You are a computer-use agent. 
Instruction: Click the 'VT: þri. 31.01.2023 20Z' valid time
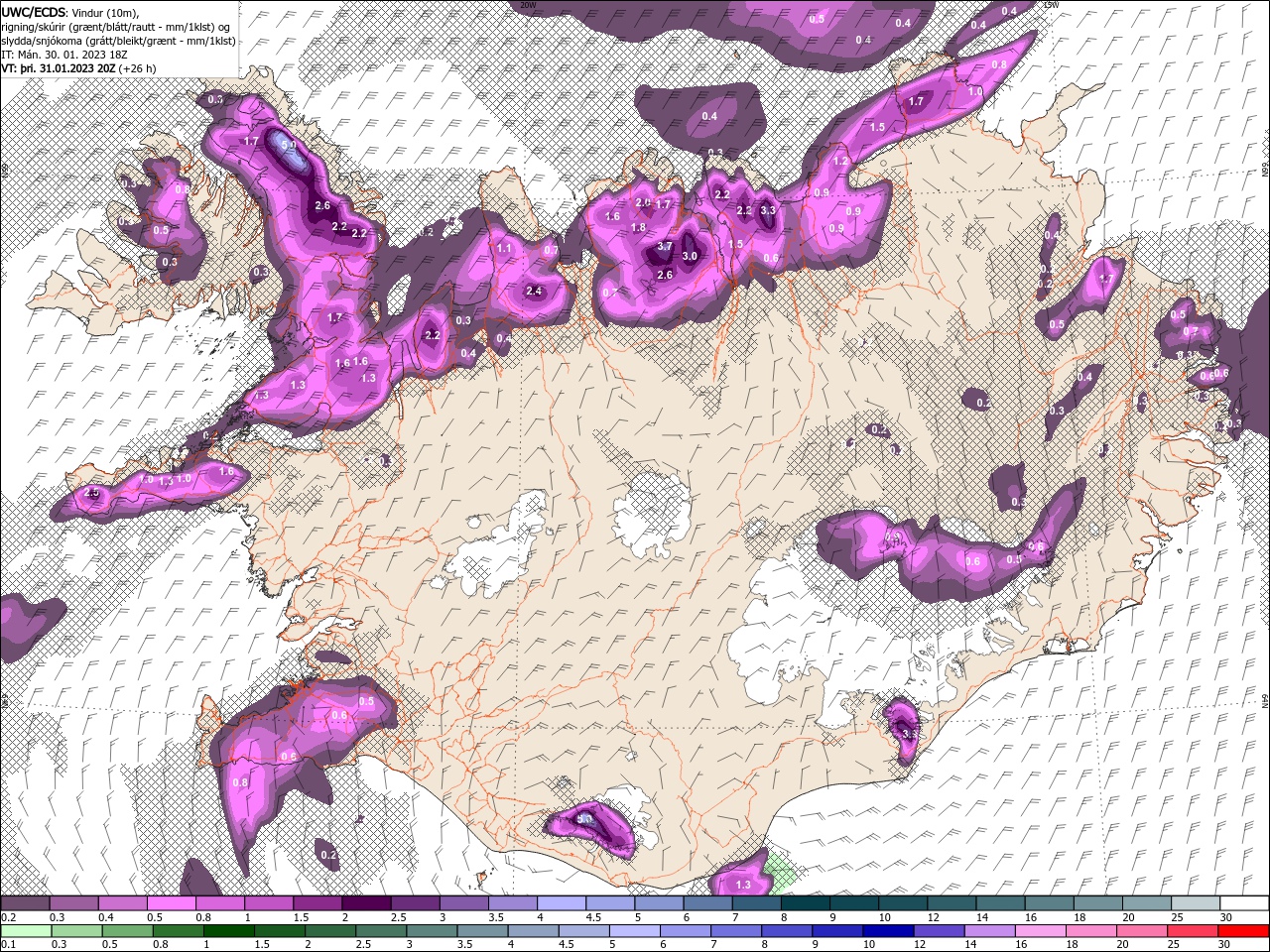point(59,68)
